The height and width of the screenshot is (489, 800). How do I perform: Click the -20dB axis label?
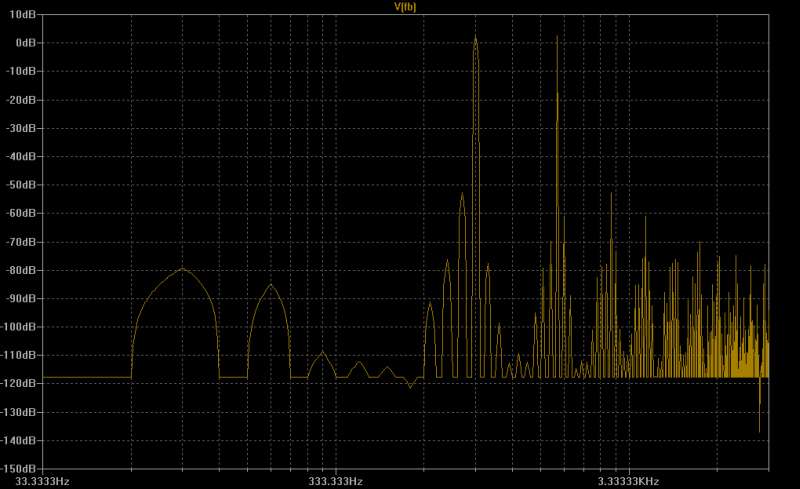21,100
